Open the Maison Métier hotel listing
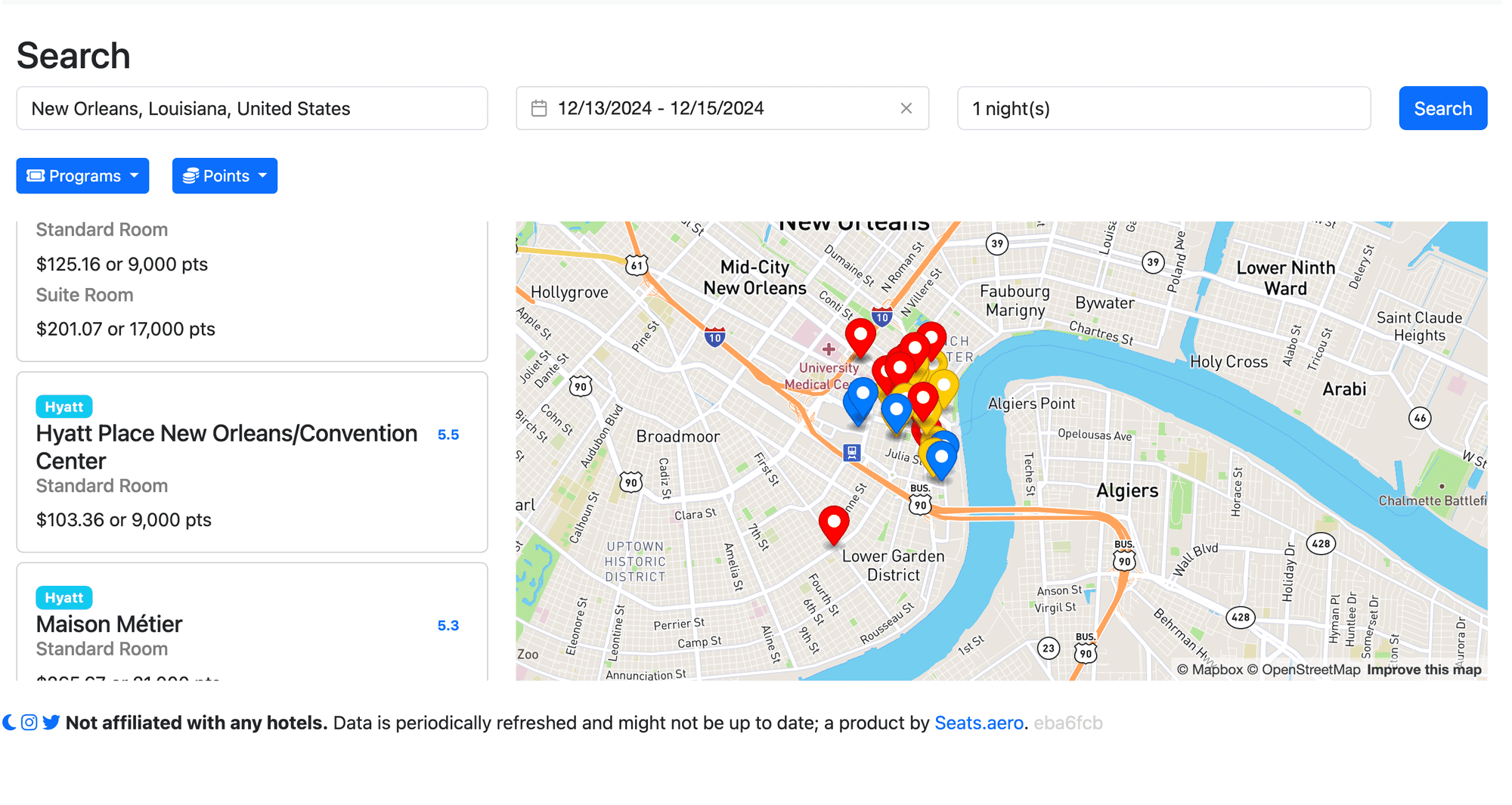Viewport: 1512px width, 805px height. point(109,624)
